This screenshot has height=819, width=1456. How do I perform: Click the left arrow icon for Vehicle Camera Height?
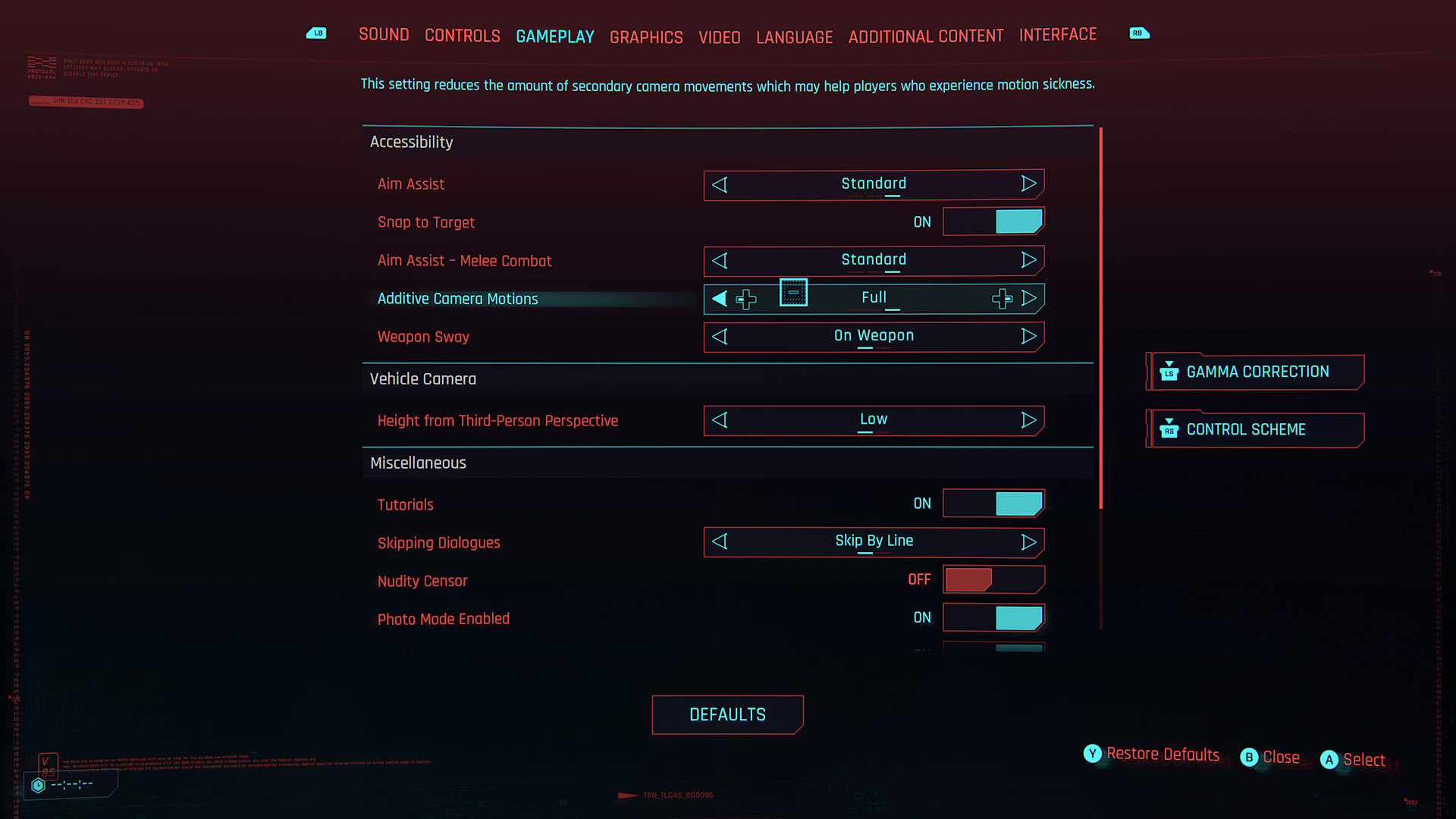(719, 419)
